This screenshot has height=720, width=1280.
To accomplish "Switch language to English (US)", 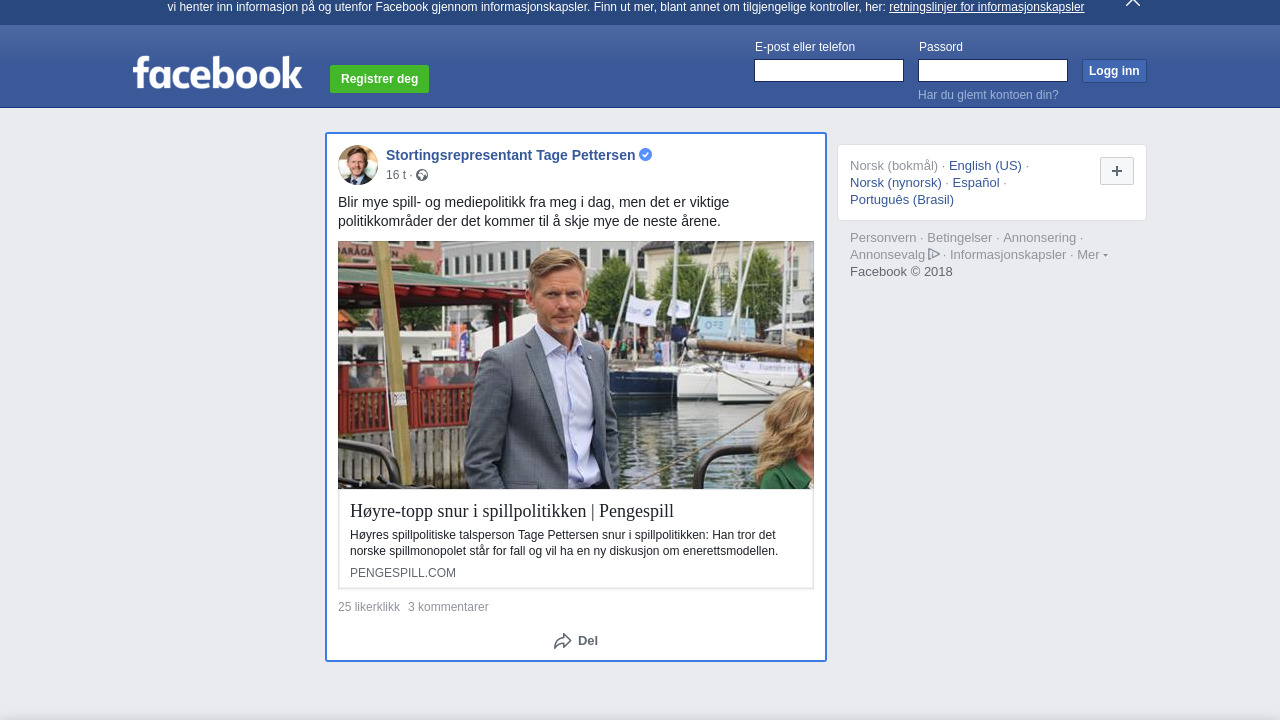I will [985, 166].
